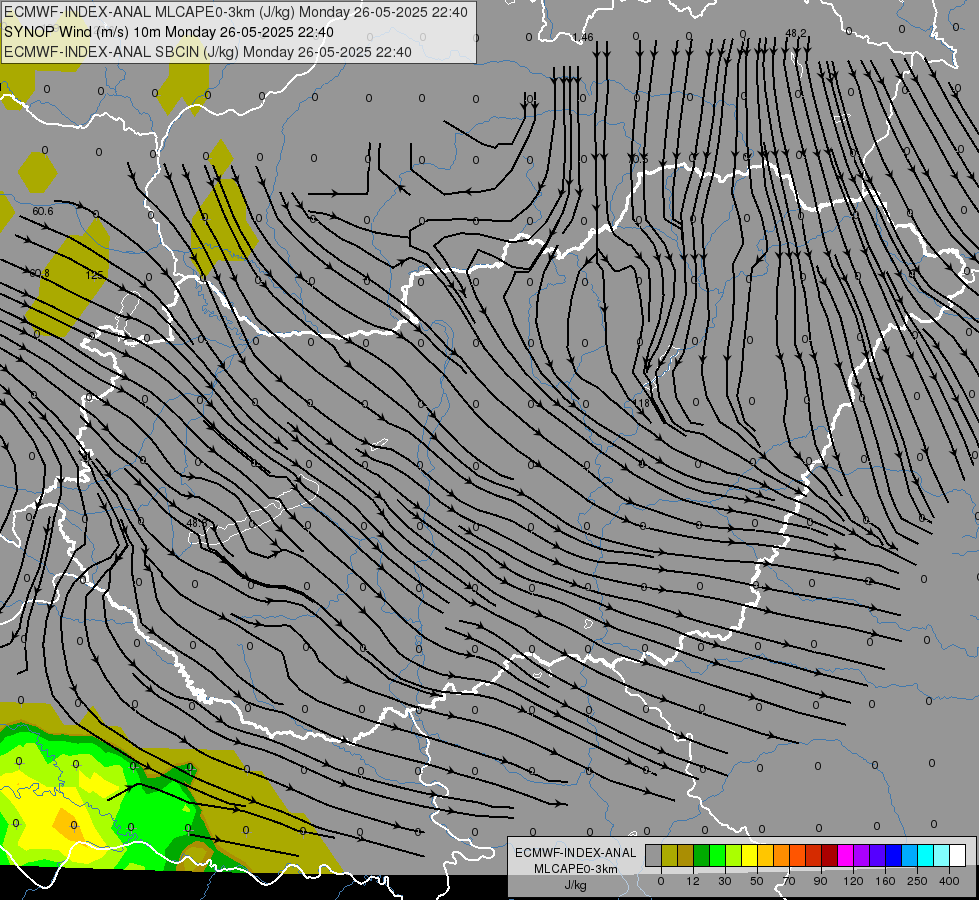Click the 48.6 value on the map
This screenshot has height=900, width=979.
(197, 523)
